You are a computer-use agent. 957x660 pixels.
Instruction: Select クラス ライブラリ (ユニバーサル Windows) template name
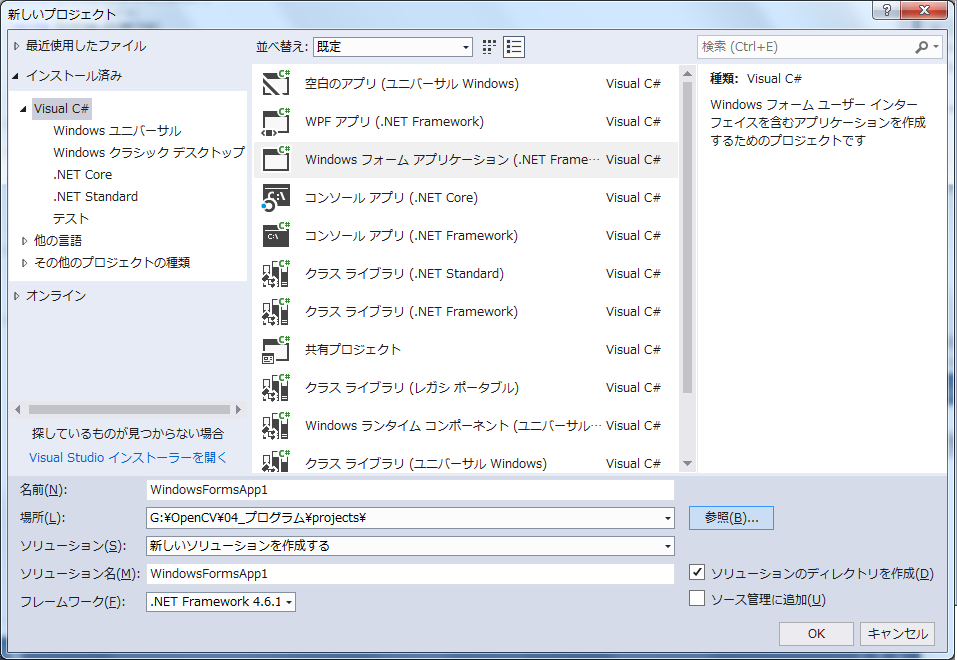426,463
